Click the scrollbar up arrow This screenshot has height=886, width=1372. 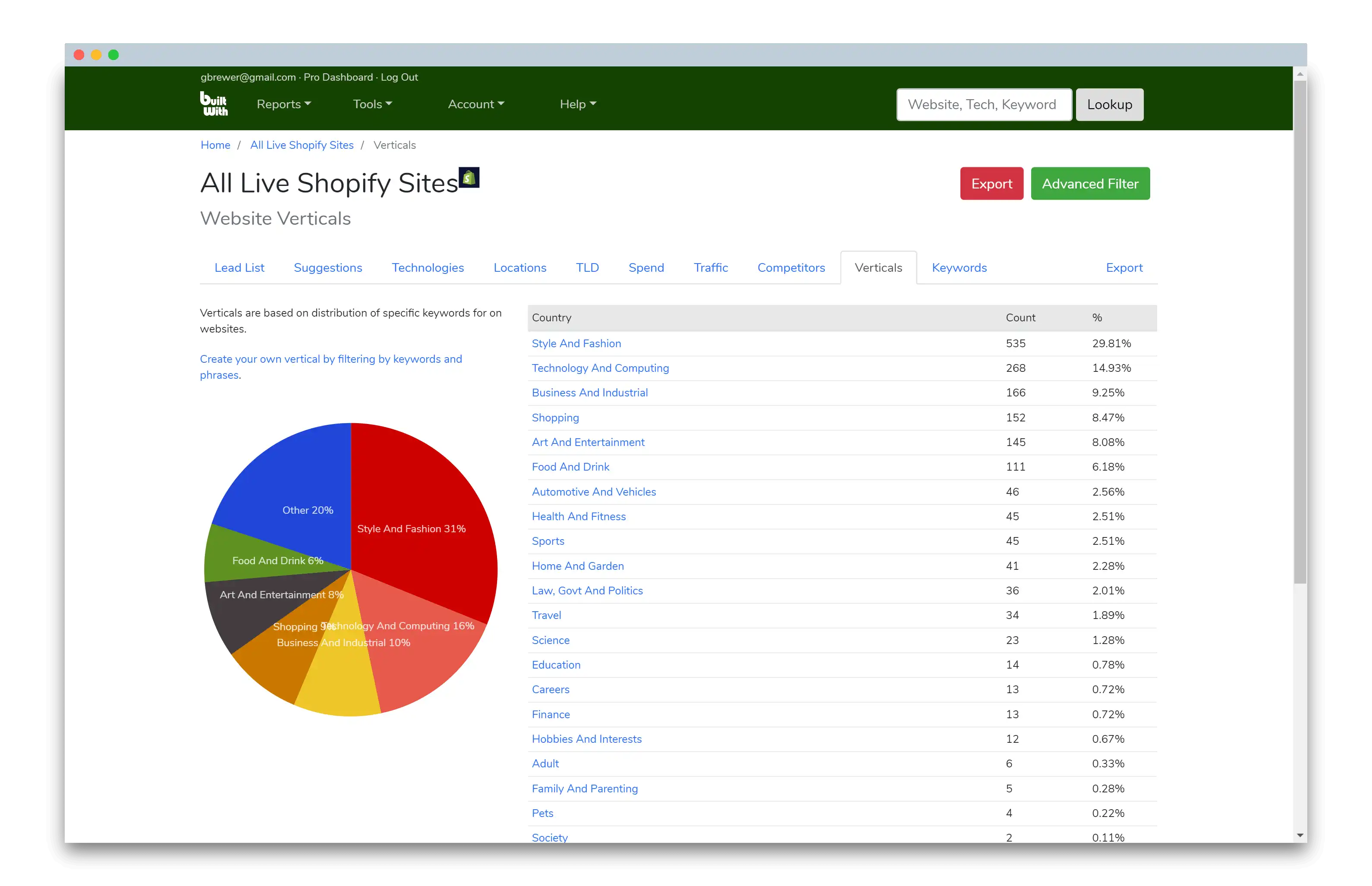pyautogui.click(x=1300, y=74)
